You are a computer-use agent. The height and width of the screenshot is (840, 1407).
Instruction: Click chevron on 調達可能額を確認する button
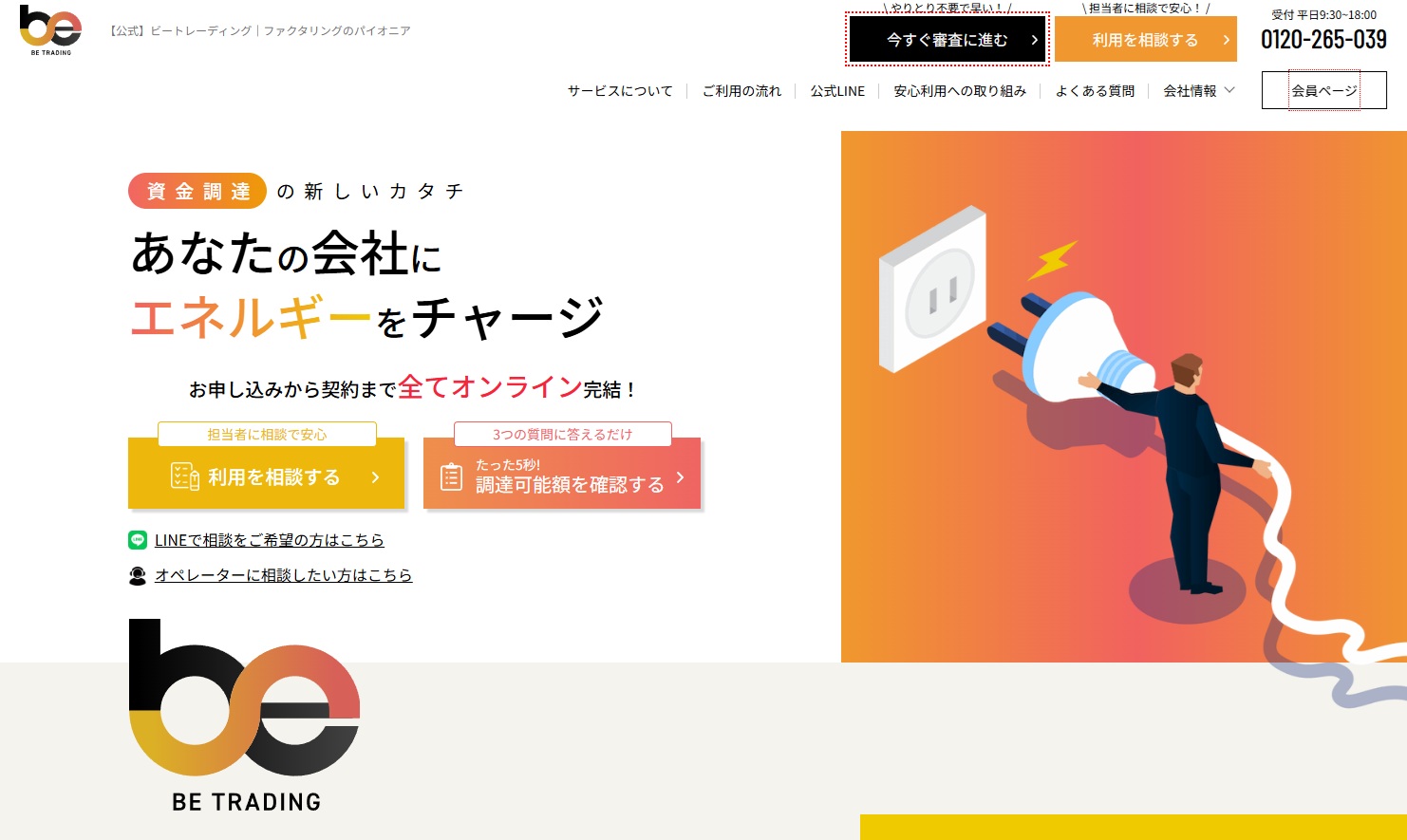(680, 477)
